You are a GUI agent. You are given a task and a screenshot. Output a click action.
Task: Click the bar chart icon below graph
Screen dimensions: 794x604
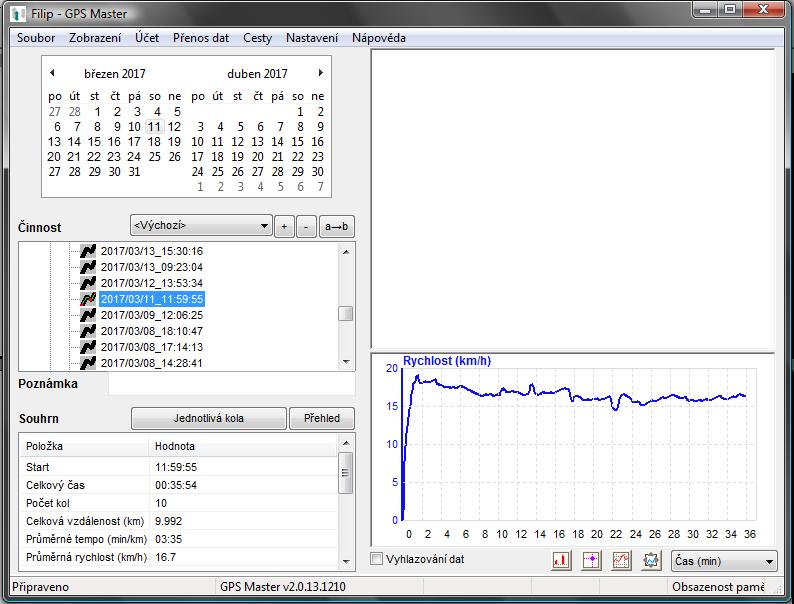tap(561, 561)
